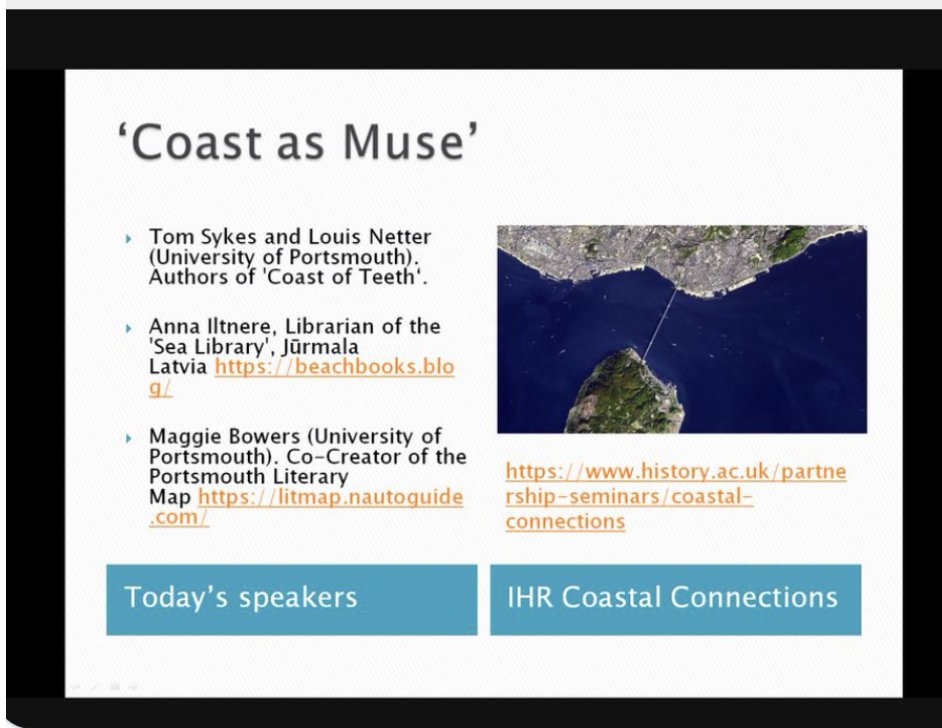Select the previous slide arrow icon
The width and height of the screenshot is (942, 728).
click(75, 686)
